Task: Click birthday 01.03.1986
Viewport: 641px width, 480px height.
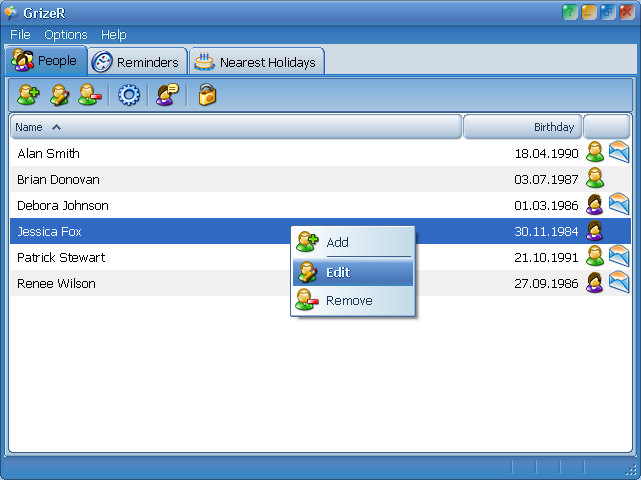Action: point(546,205)
